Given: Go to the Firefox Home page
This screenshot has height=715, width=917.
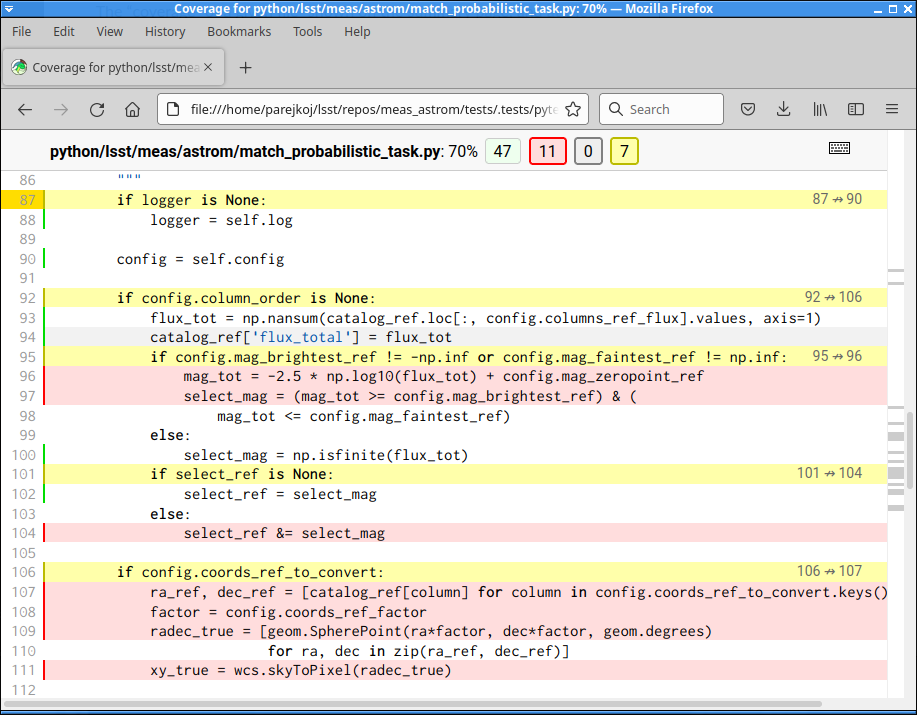Looking at the screenshot, I should [x=132, y=109].
